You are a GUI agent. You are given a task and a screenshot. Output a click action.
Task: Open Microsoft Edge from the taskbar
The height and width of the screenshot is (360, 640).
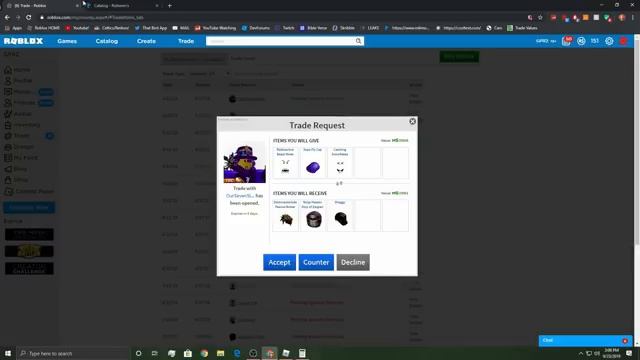237,353
